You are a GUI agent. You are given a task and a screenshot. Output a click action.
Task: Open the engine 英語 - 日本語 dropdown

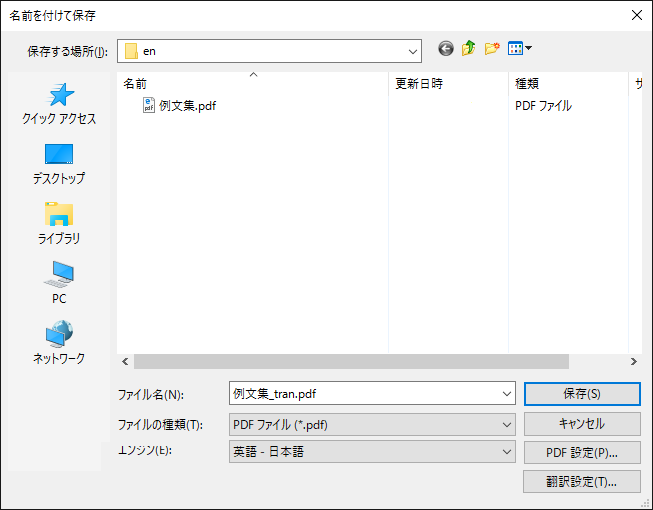point(506,452)
